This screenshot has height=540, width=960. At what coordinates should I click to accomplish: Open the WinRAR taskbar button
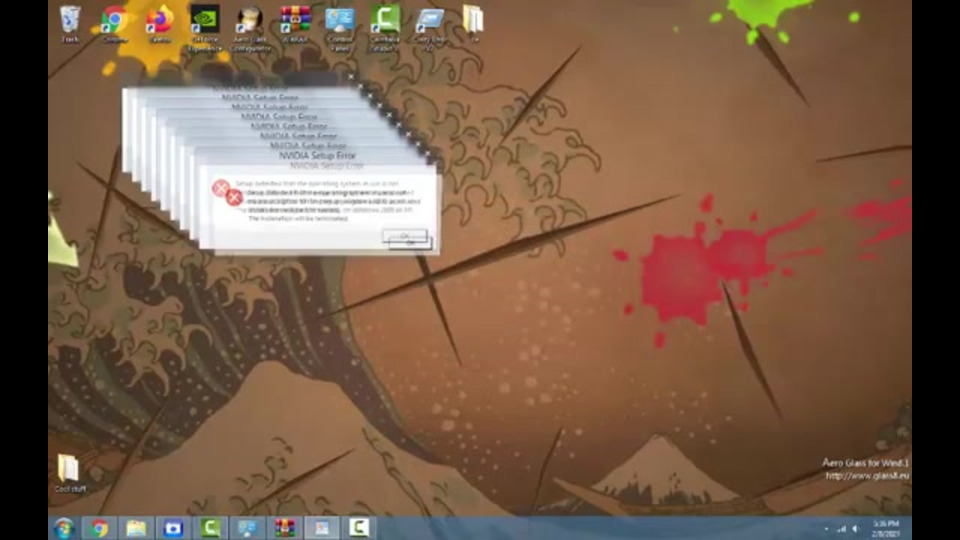(285, 528)
